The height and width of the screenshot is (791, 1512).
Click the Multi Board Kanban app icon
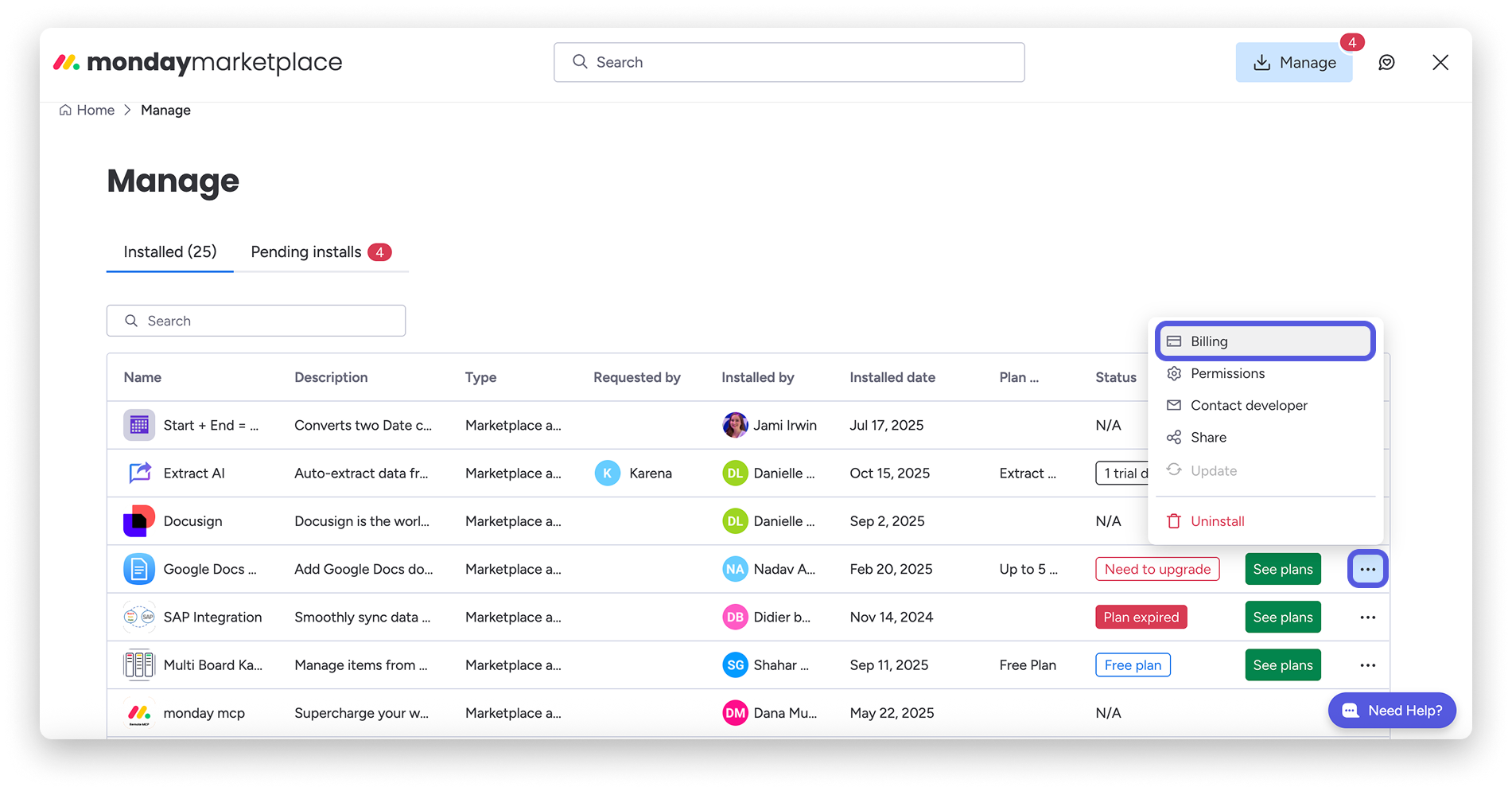tap(139, 664)
